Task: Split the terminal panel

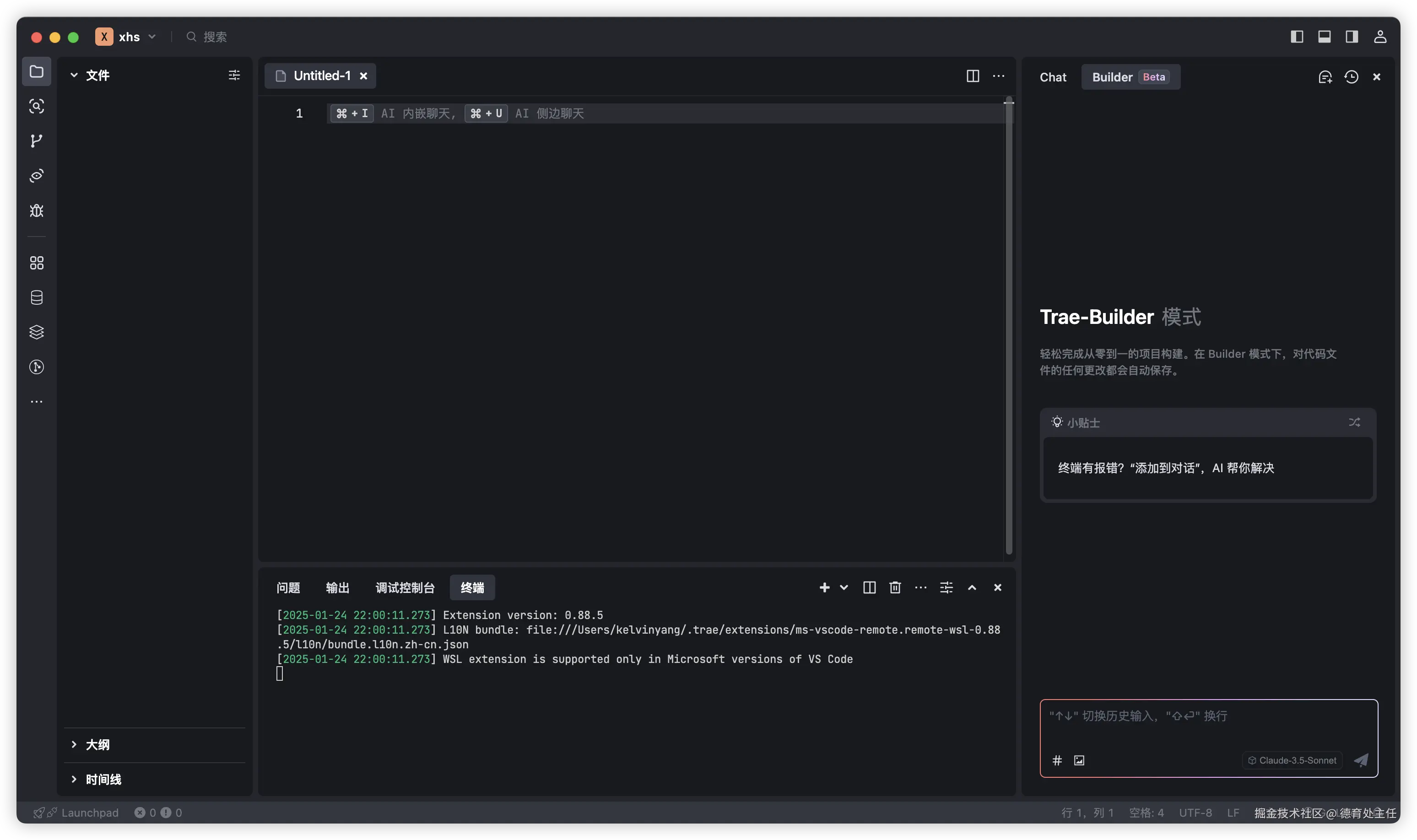Action: coord(869,587)
